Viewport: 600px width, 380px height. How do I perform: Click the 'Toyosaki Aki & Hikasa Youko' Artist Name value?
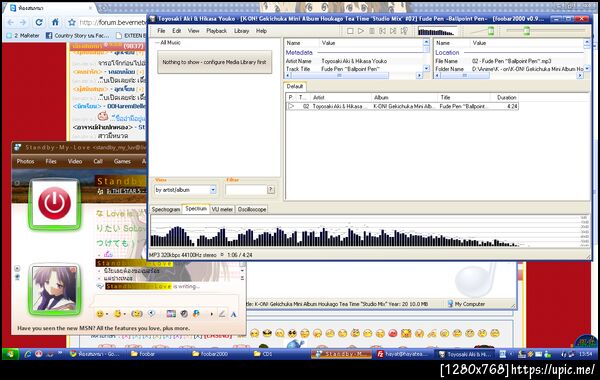pyautogui.click(x=354, y=61)
